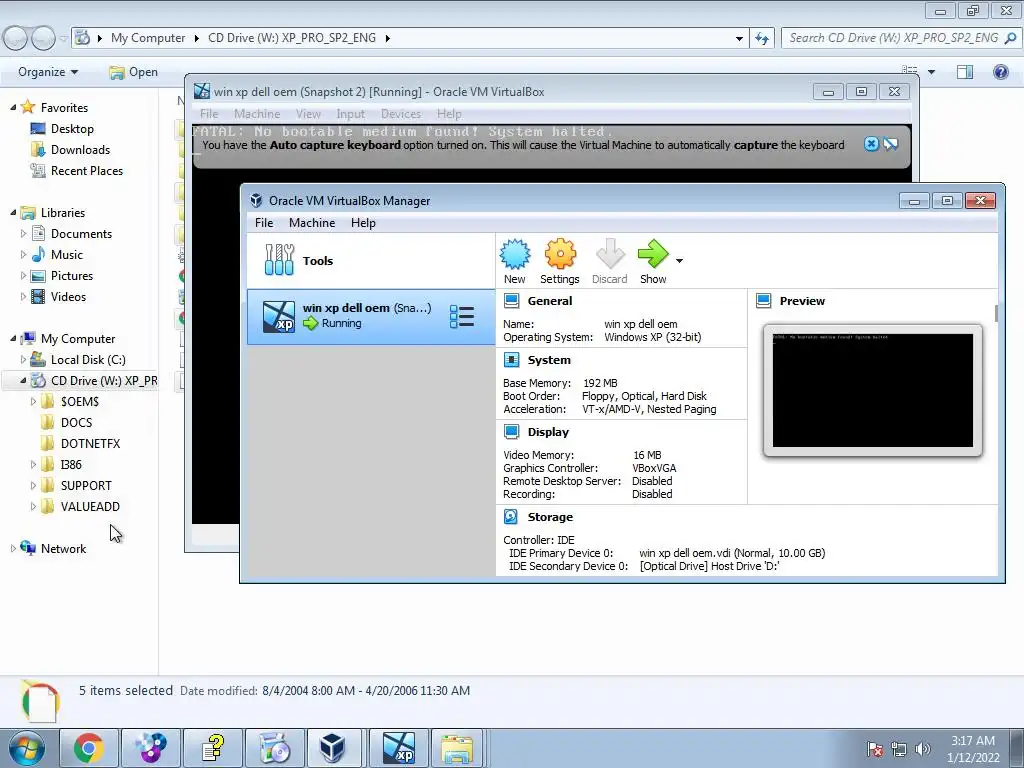Collapse the CD Drive (W:) tree node
The width and height of the screenshot is (1024, 768).
tap(24, 381)
